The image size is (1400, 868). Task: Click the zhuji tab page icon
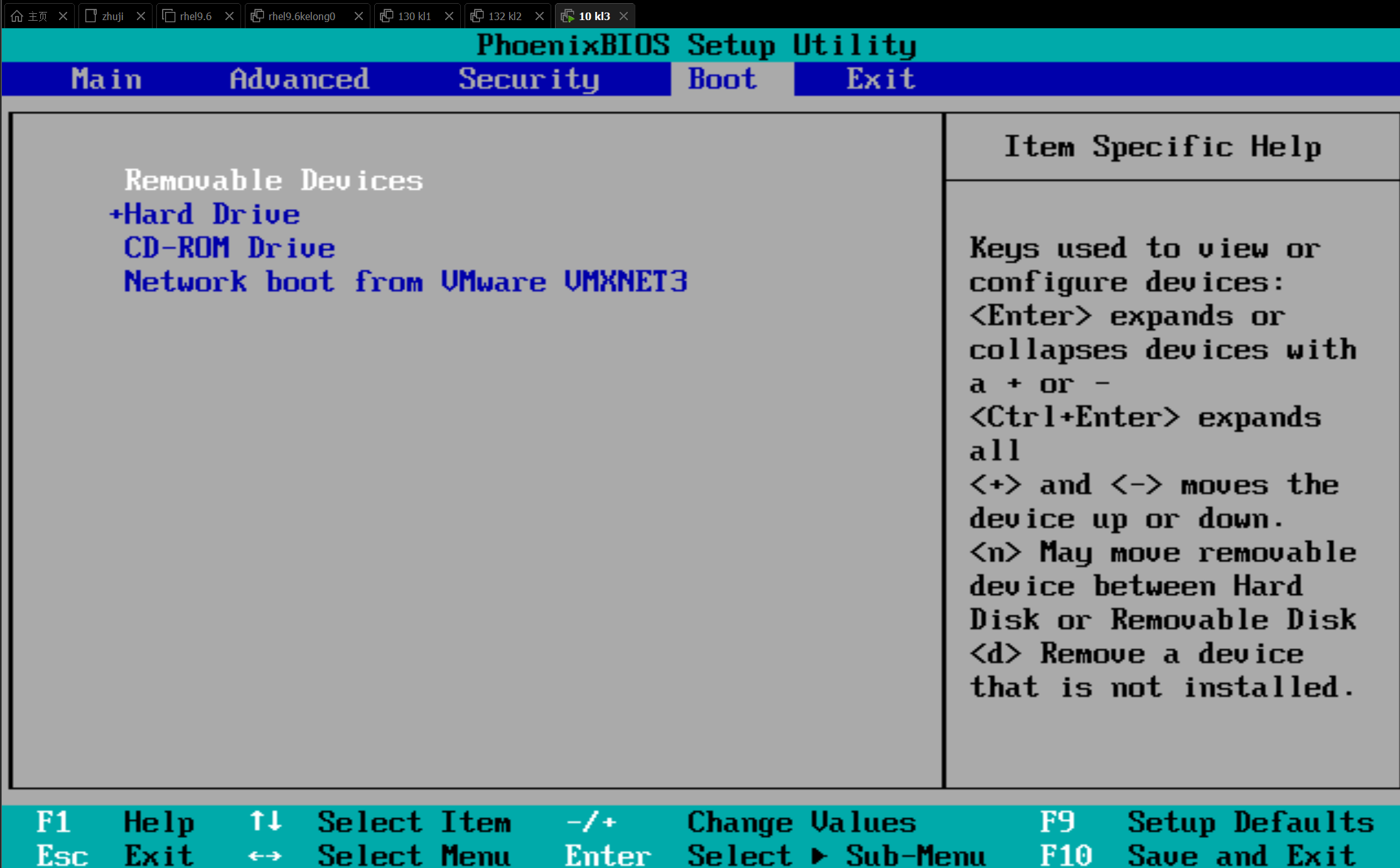pyautogui.click(x=90, y=16)
